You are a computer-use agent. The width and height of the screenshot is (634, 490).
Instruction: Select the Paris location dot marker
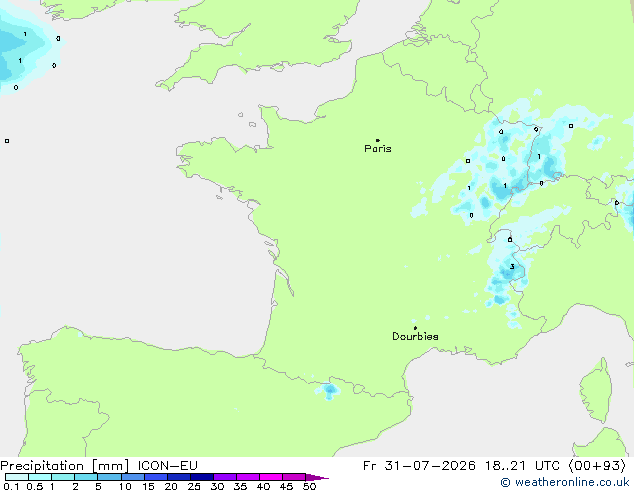pos(378,140)
